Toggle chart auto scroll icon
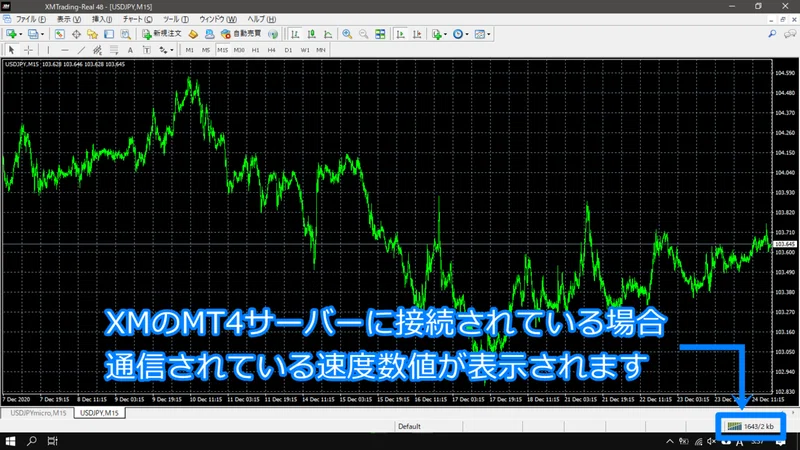 click(x=401, y=34)
